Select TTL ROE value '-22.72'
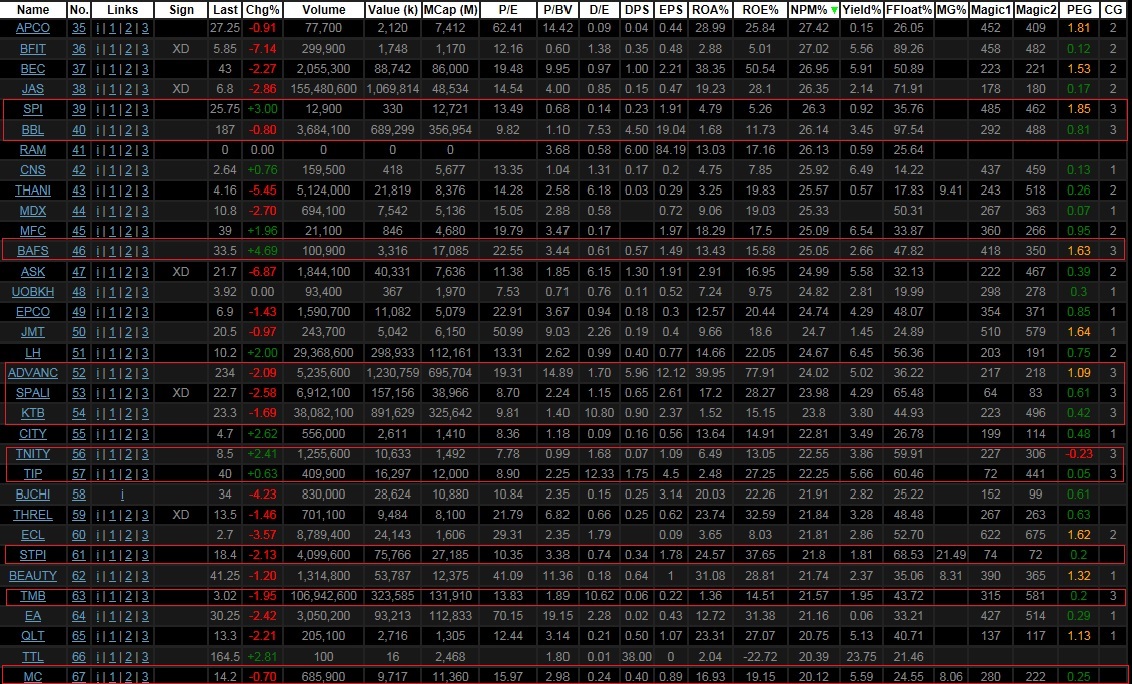Screen dimensions: 1132x684 coord(760,657)
